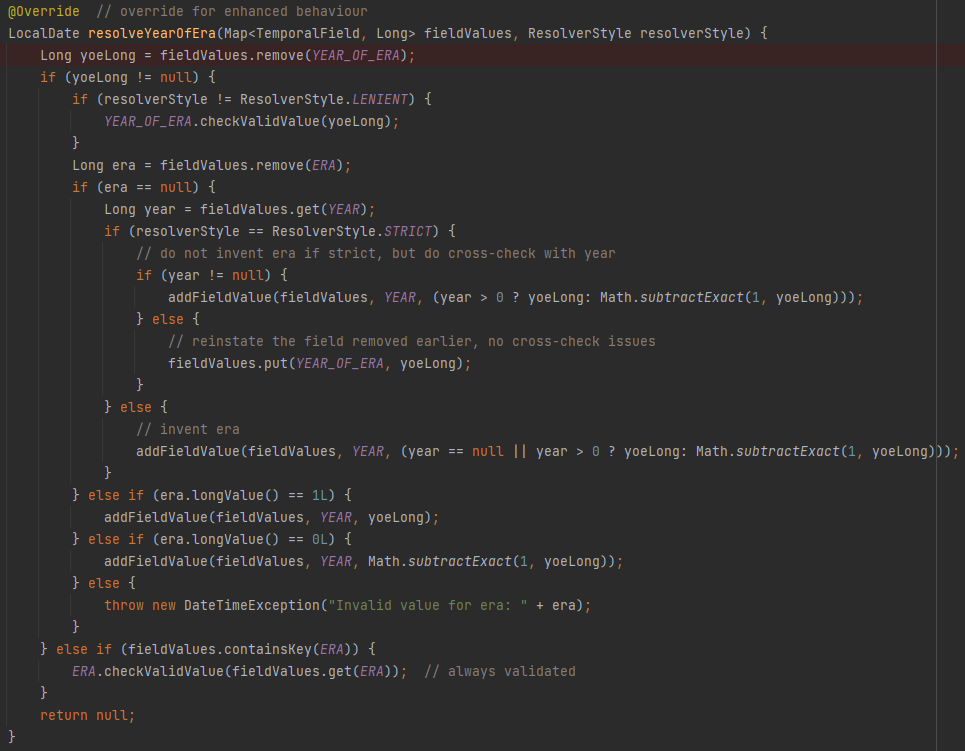Click the "if (yoeLong != null)" condition
This screenshot has height=751, width=965.
point(127,78)
